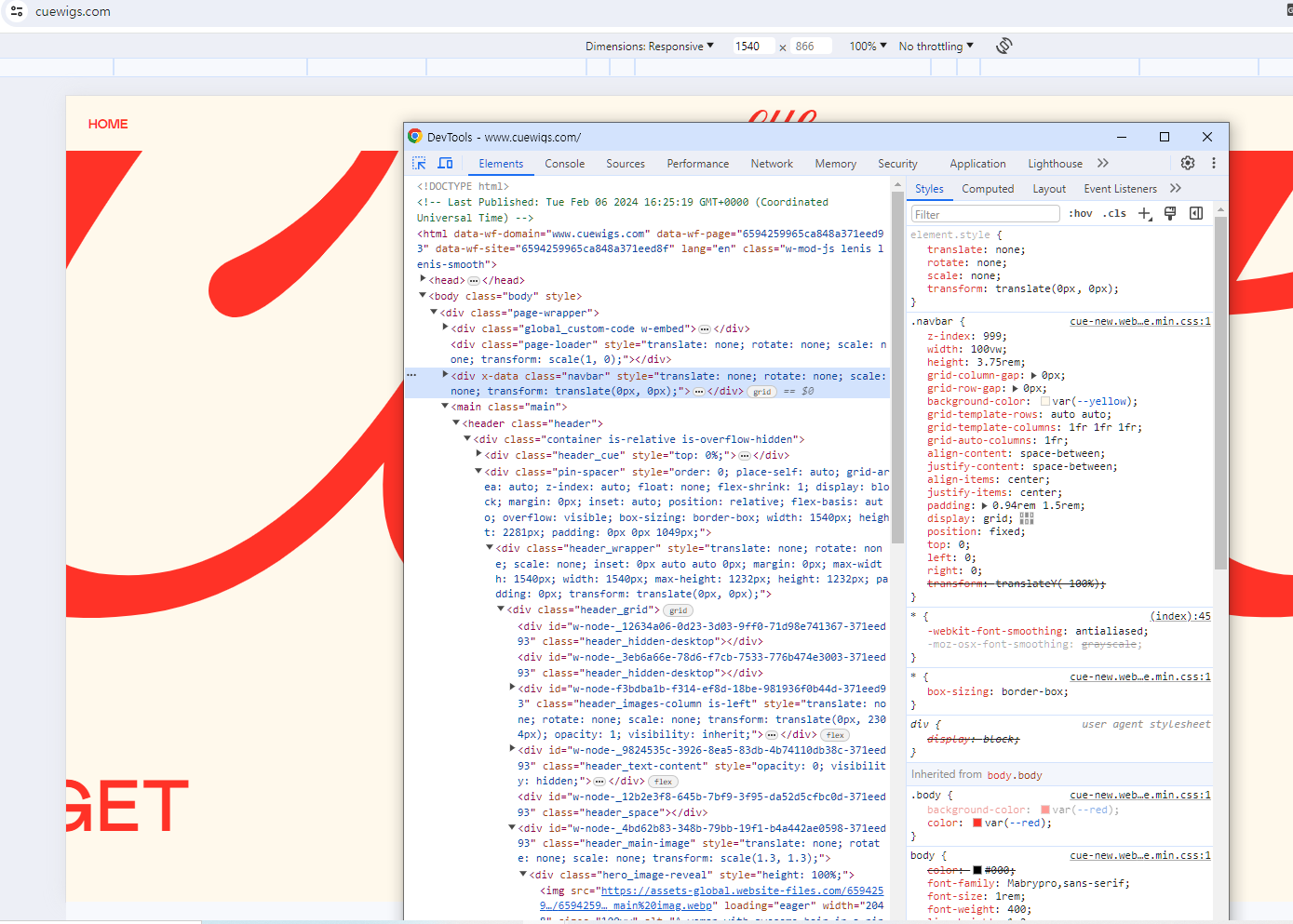The image size is (1293, 924).
Task: Open the No throttling dropdown
Action: 936,47
